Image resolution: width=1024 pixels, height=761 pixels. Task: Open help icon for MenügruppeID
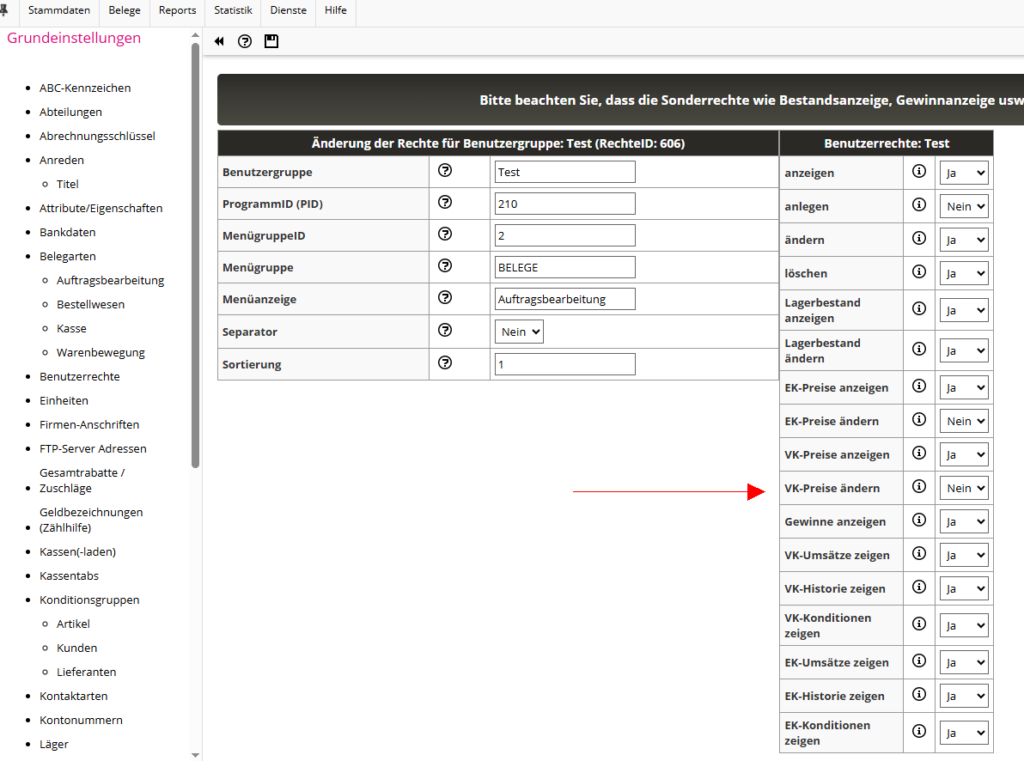click(x=445, y=234)
